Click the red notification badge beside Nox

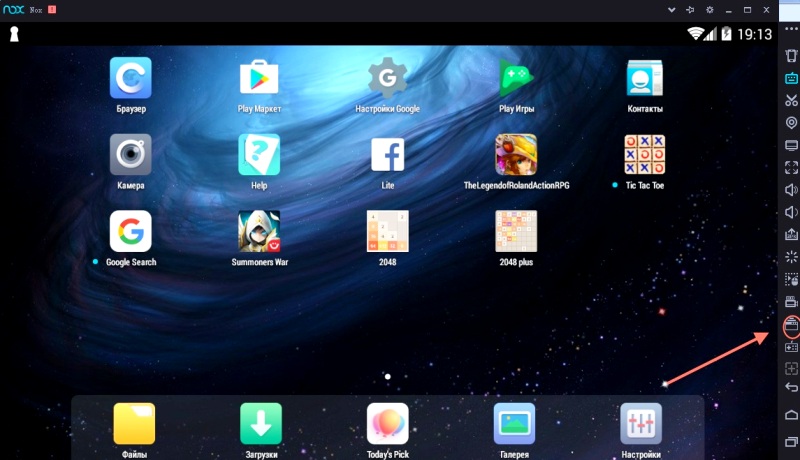pyautogui.click(x=52, y=10)
